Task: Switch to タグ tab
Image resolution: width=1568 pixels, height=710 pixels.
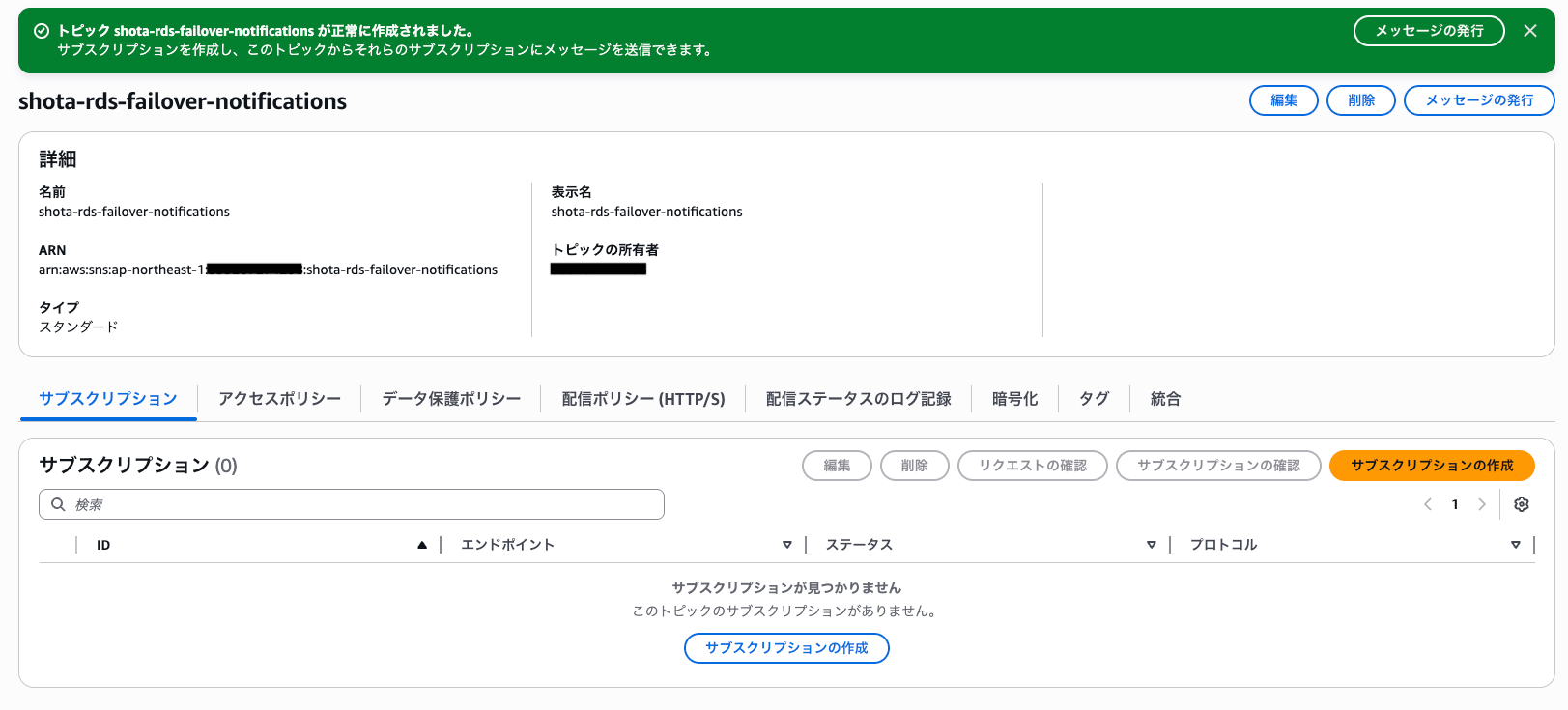Action: coord(1094,399)
